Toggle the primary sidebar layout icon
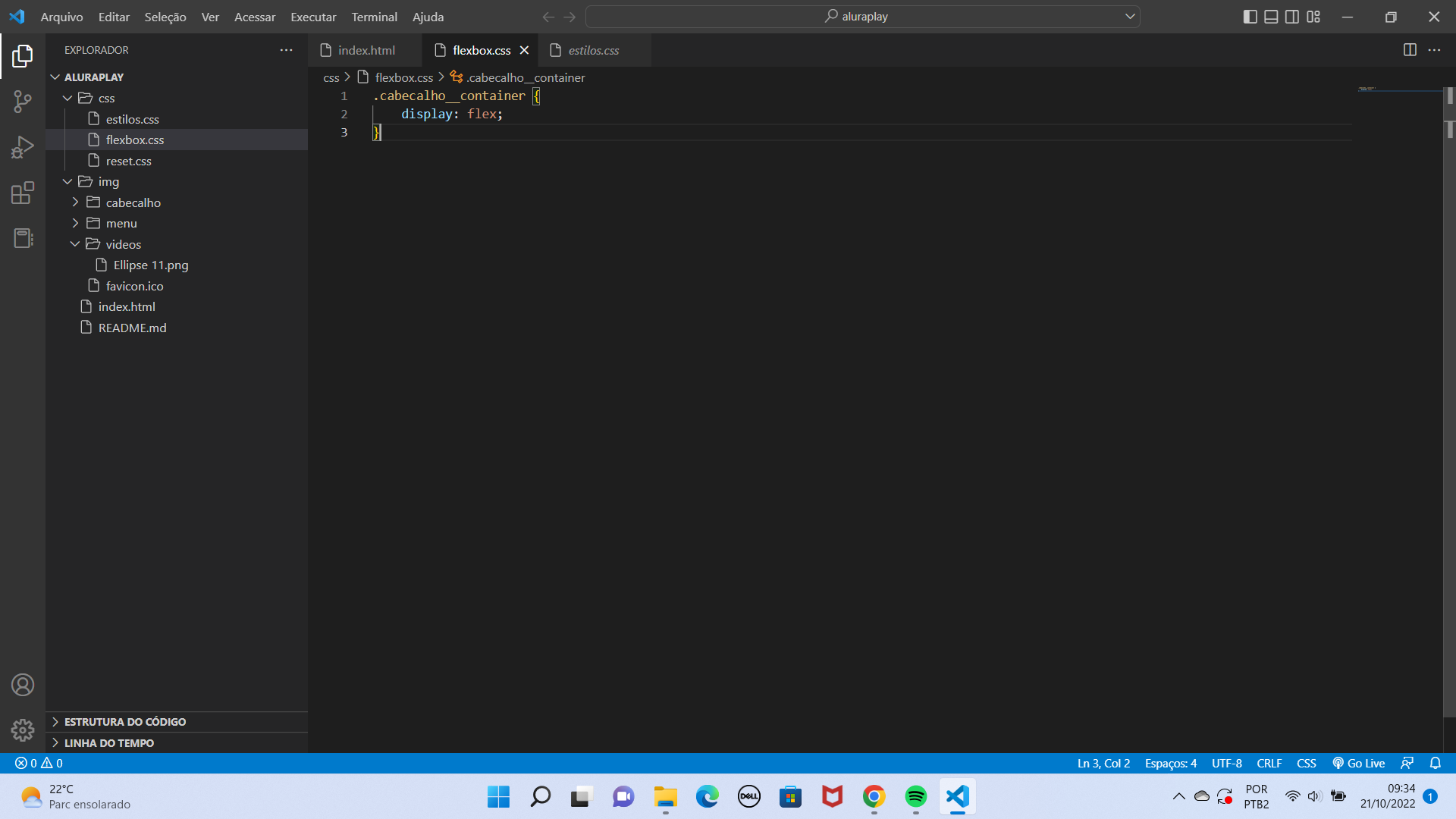 (x=1250, y=17)
